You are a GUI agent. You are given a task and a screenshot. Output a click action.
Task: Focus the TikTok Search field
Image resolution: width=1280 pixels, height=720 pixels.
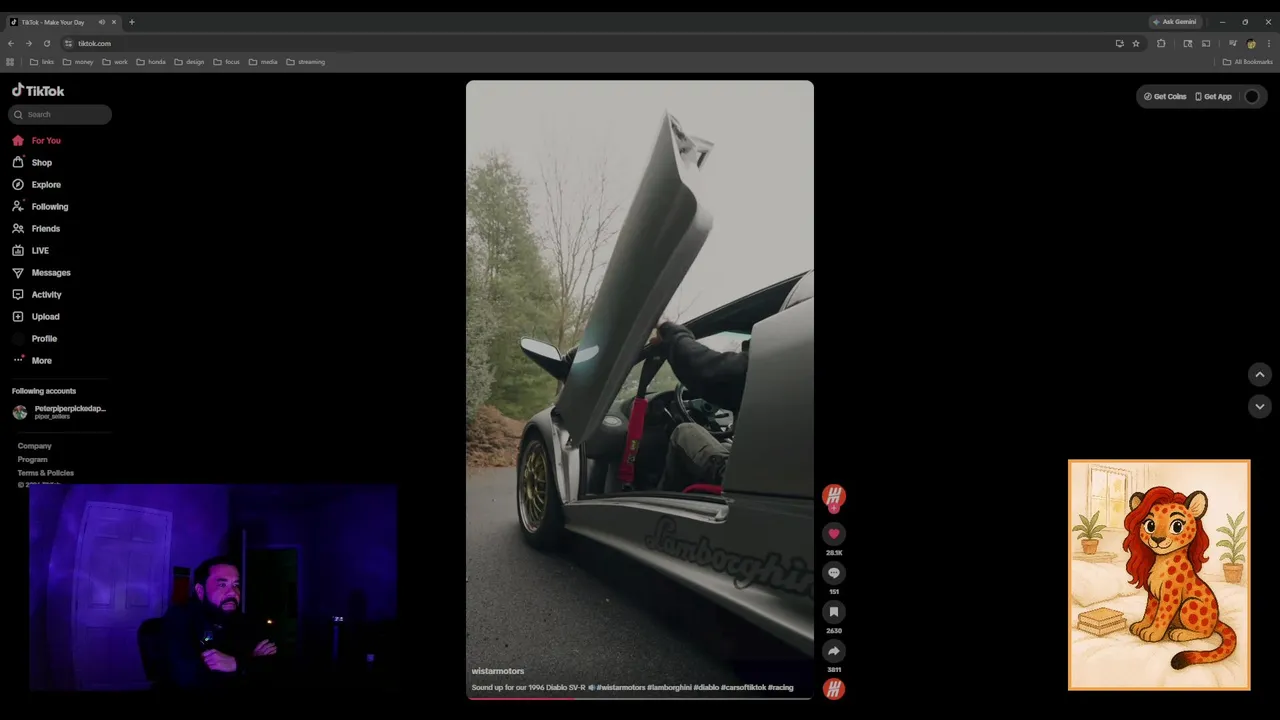pyautogui.click(x=60, y=114)
